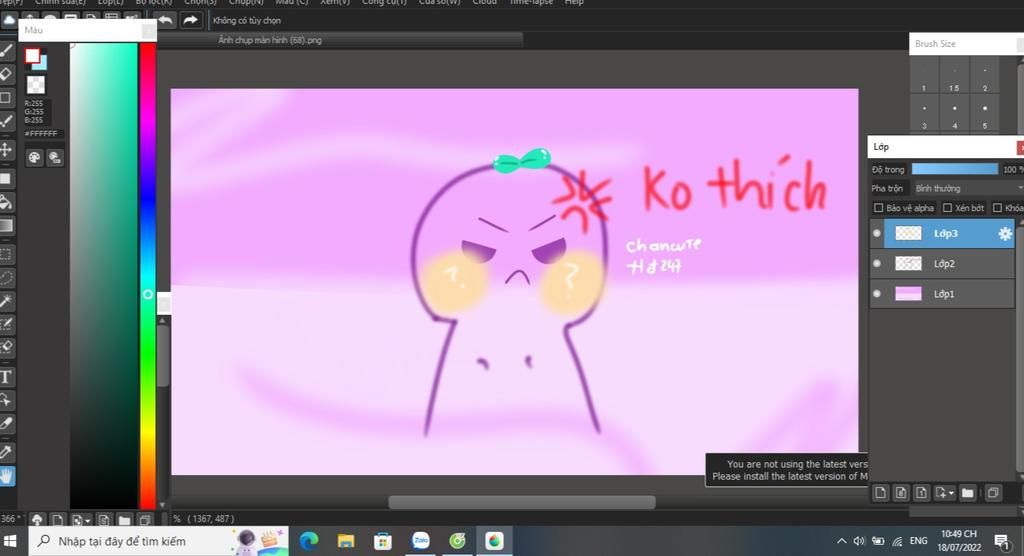Screen dimensions: 1024x556
Task: Open the Chỉnh sửa(E) menu
Action: point(60,3)
